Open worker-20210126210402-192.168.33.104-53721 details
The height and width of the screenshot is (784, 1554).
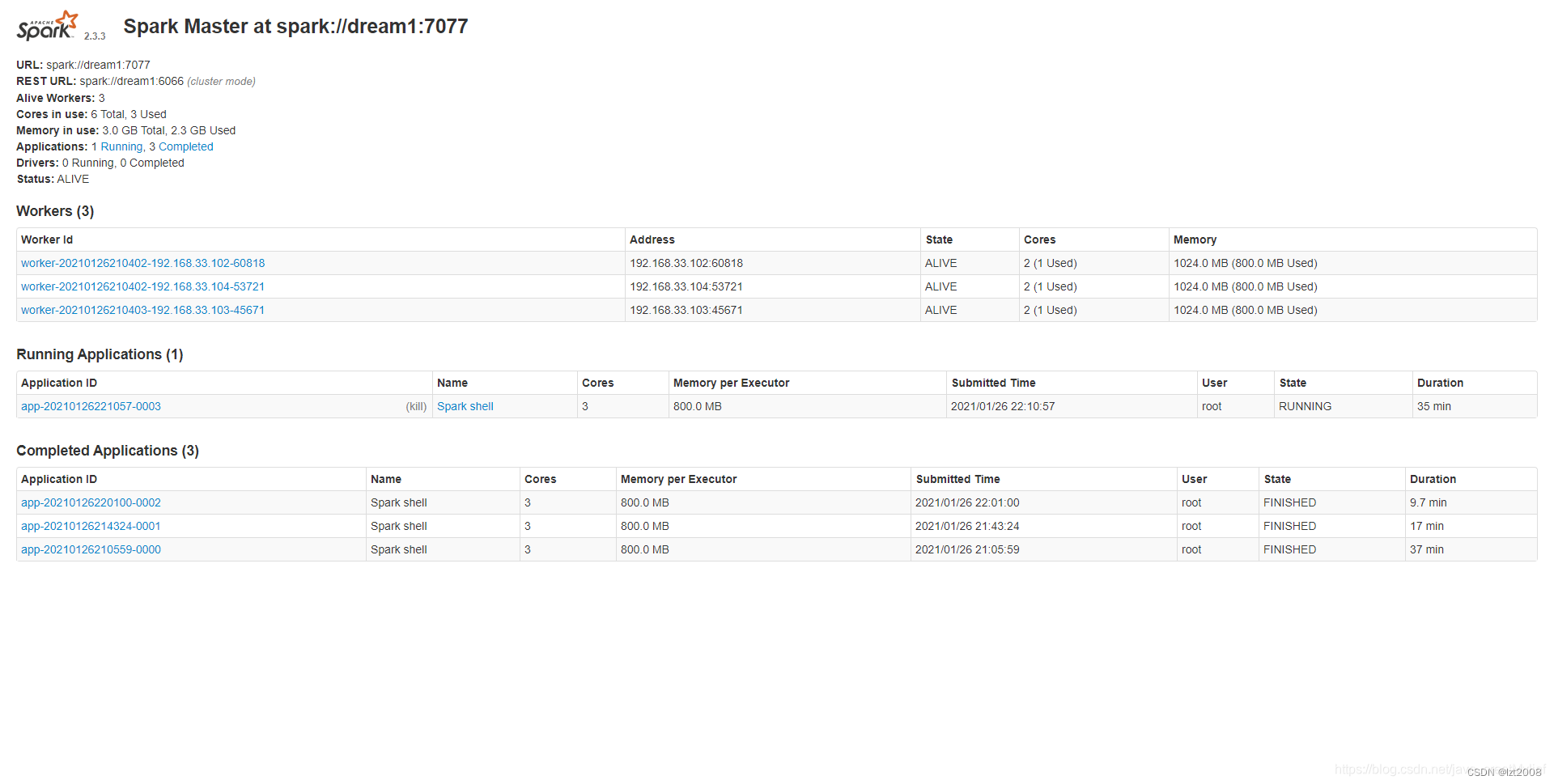click(x=142, y=286)
